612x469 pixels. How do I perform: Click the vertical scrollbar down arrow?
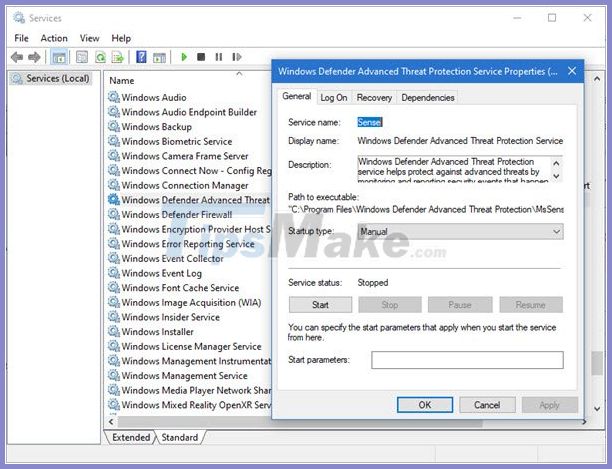pos(597,409)
